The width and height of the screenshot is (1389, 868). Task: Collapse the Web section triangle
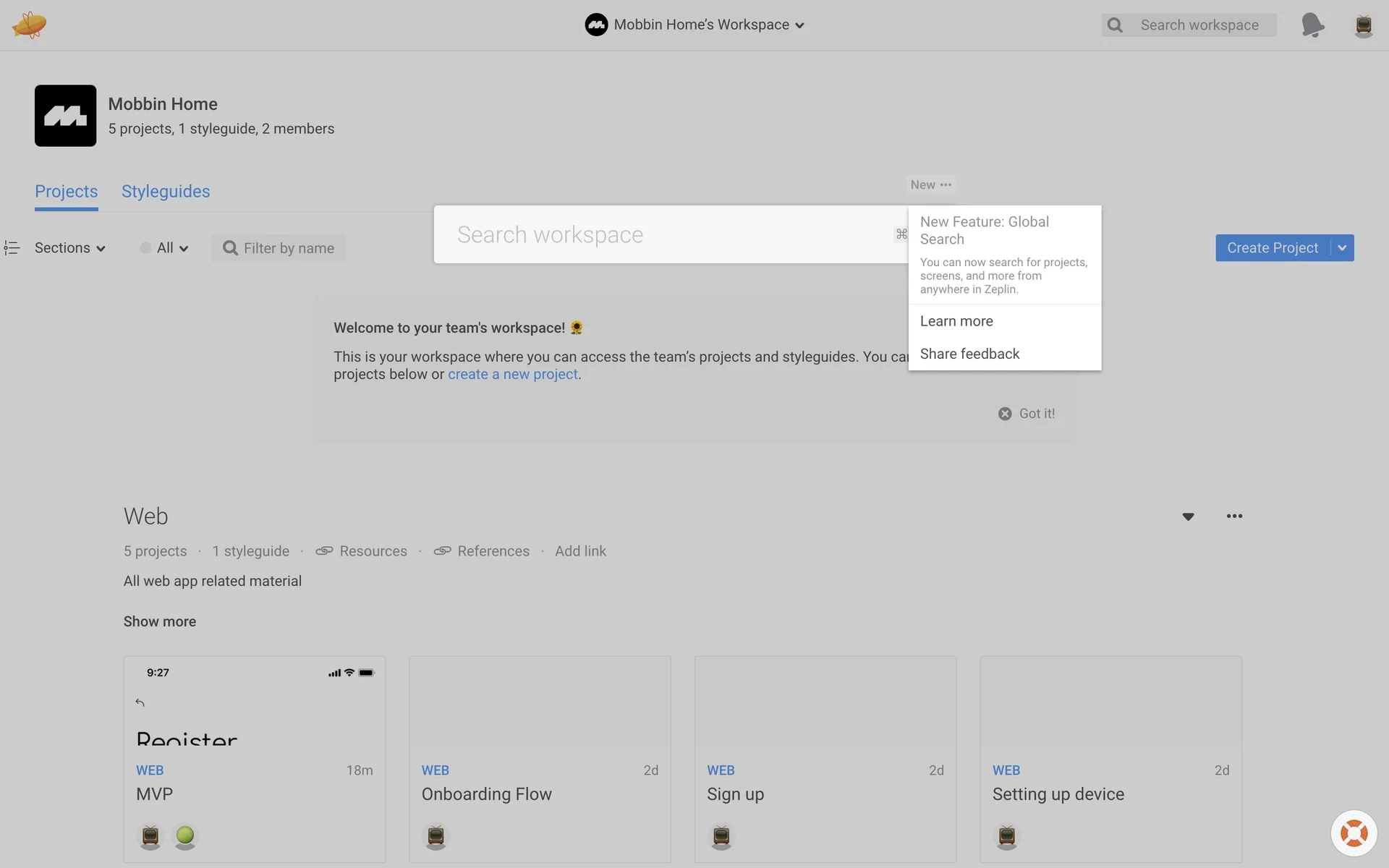(1188, 516)
